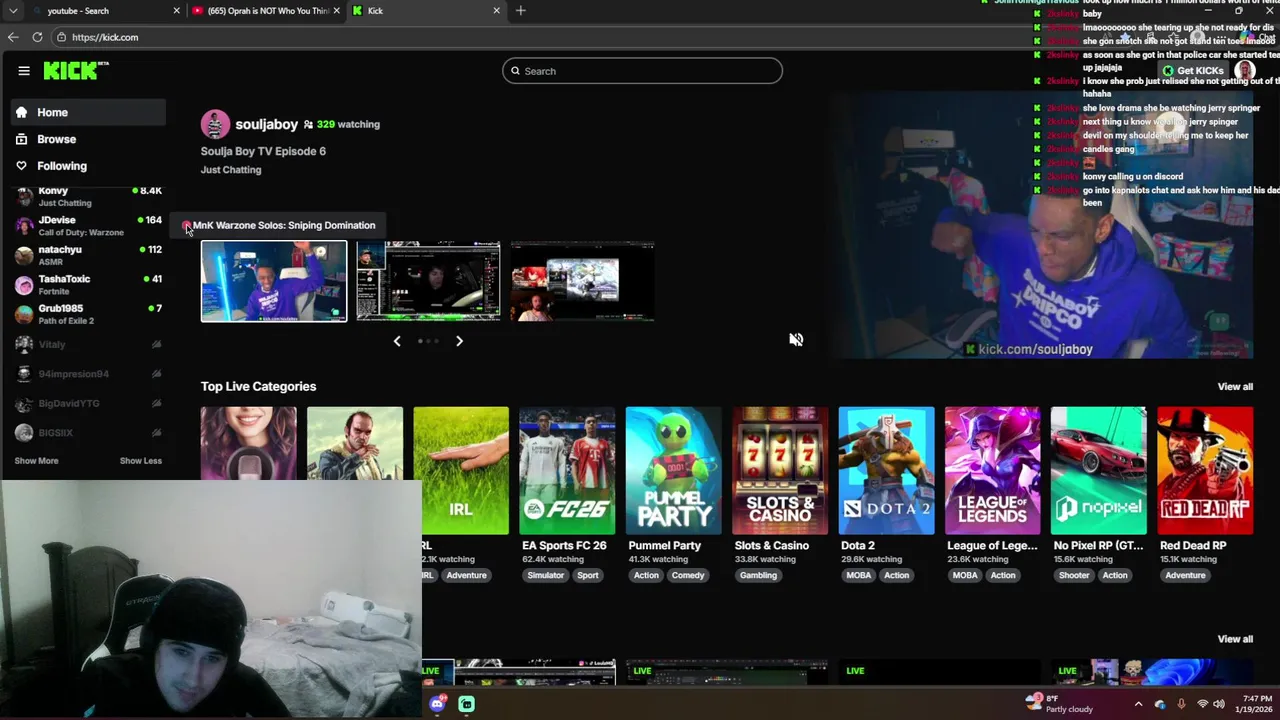View all in second section
1280x720 pixels.
1235,639
